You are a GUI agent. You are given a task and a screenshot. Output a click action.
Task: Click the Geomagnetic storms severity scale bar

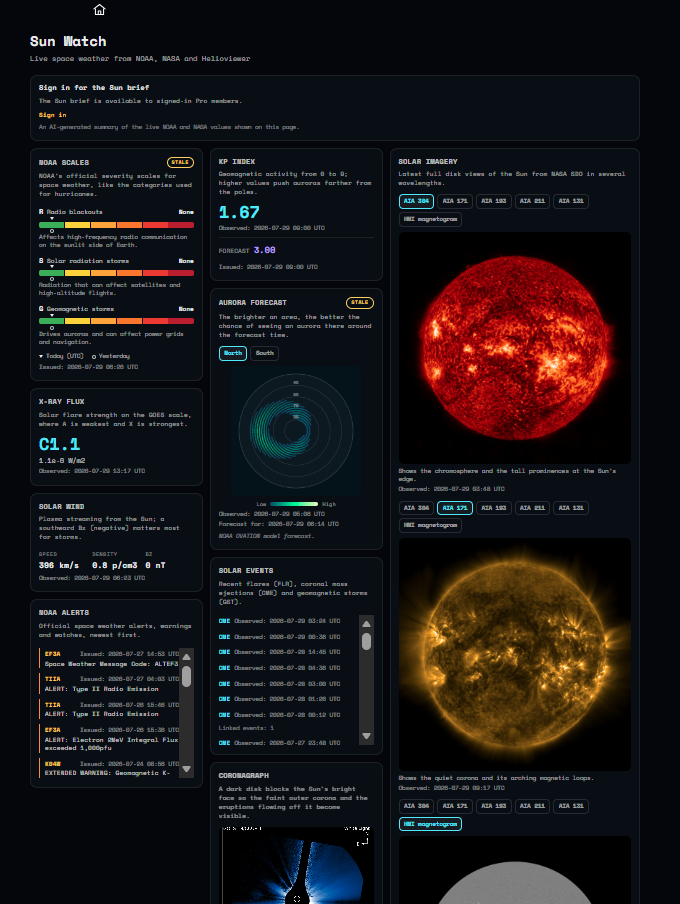coord(117,321)
